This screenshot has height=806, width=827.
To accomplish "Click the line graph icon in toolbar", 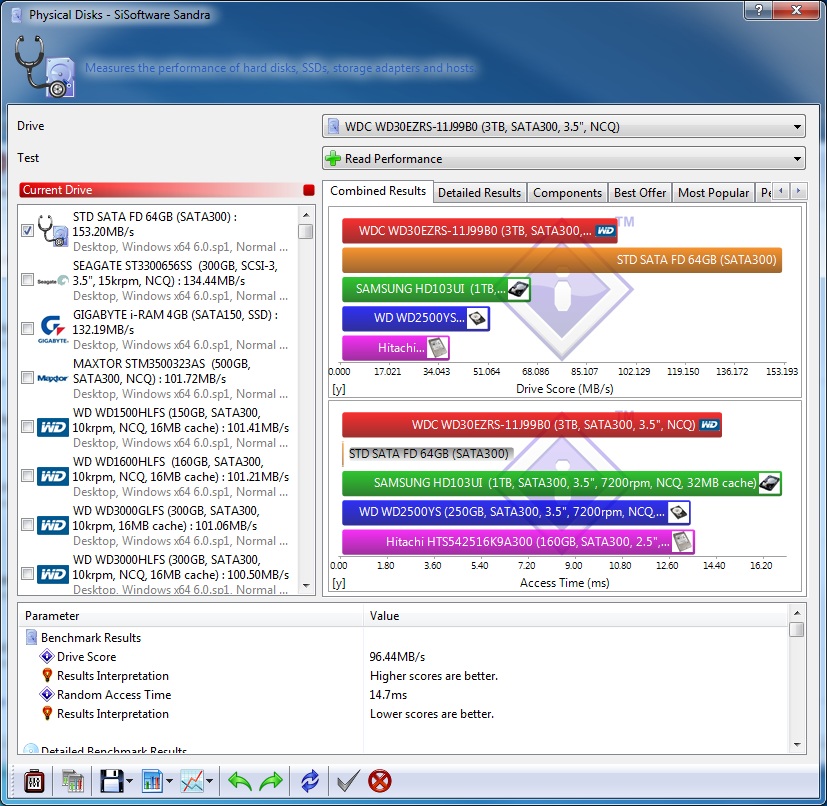I will click(191, 781).
